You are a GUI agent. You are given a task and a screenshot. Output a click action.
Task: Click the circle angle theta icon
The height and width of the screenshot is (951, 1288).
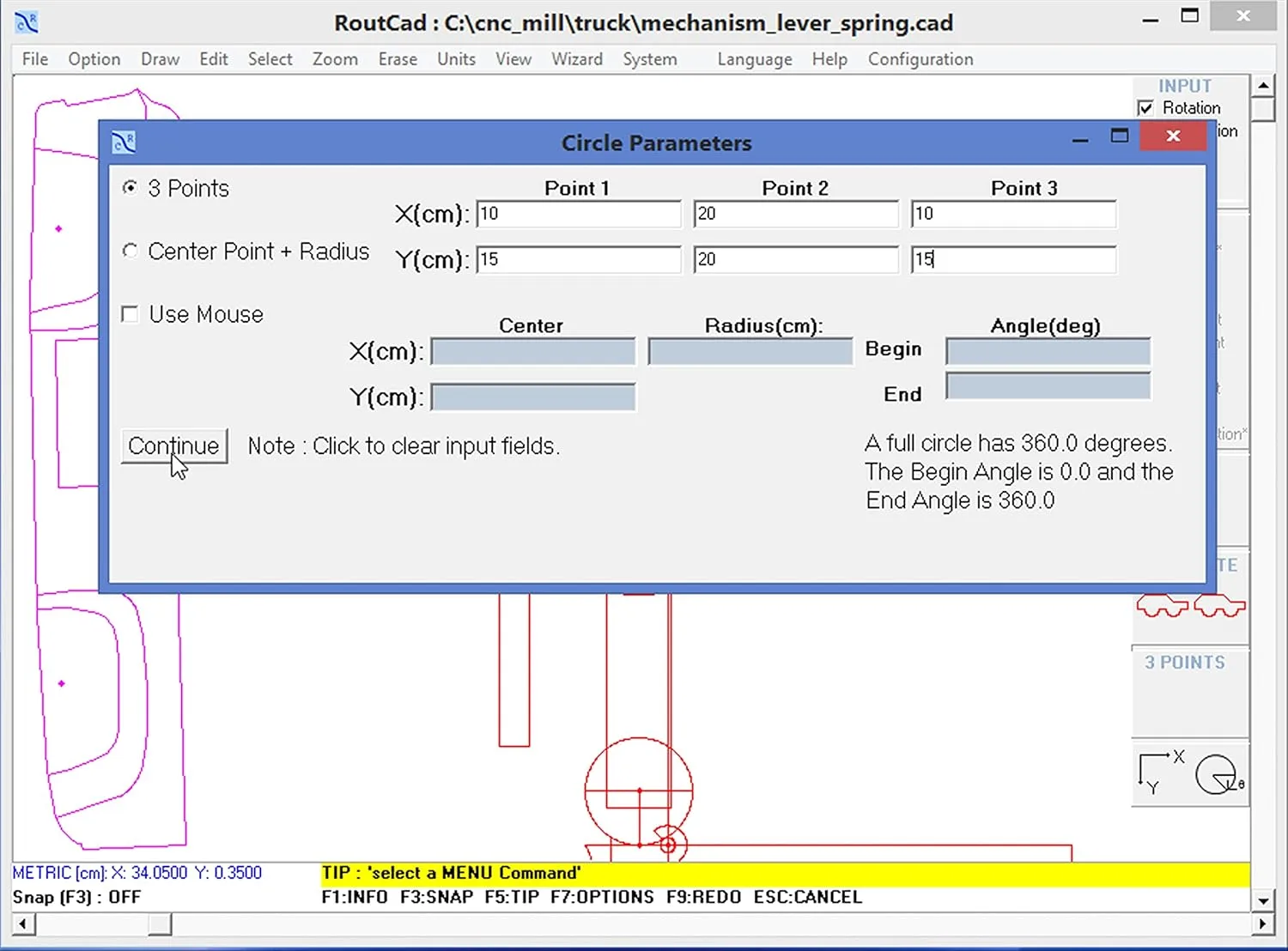point(1215,773)
